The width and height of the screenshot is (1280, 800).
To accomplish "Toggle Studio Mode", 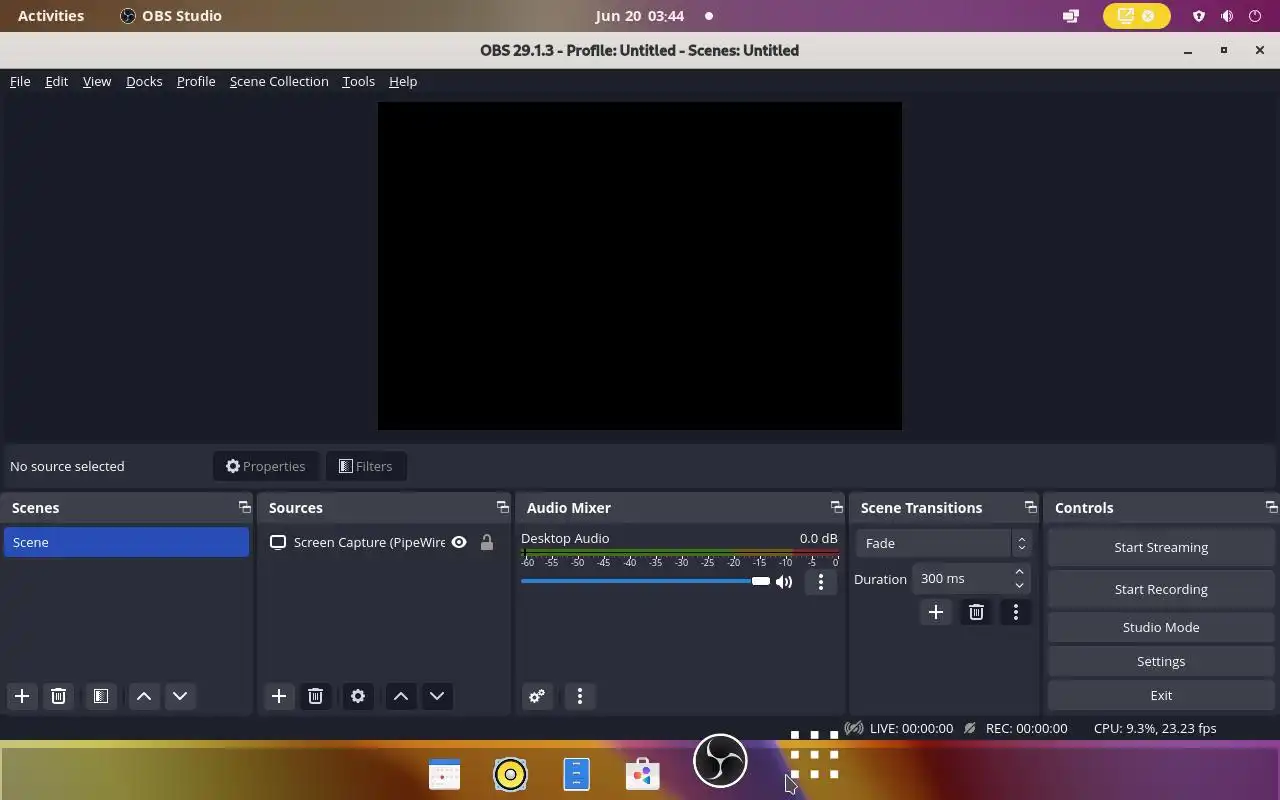I will pos(1161,627).
